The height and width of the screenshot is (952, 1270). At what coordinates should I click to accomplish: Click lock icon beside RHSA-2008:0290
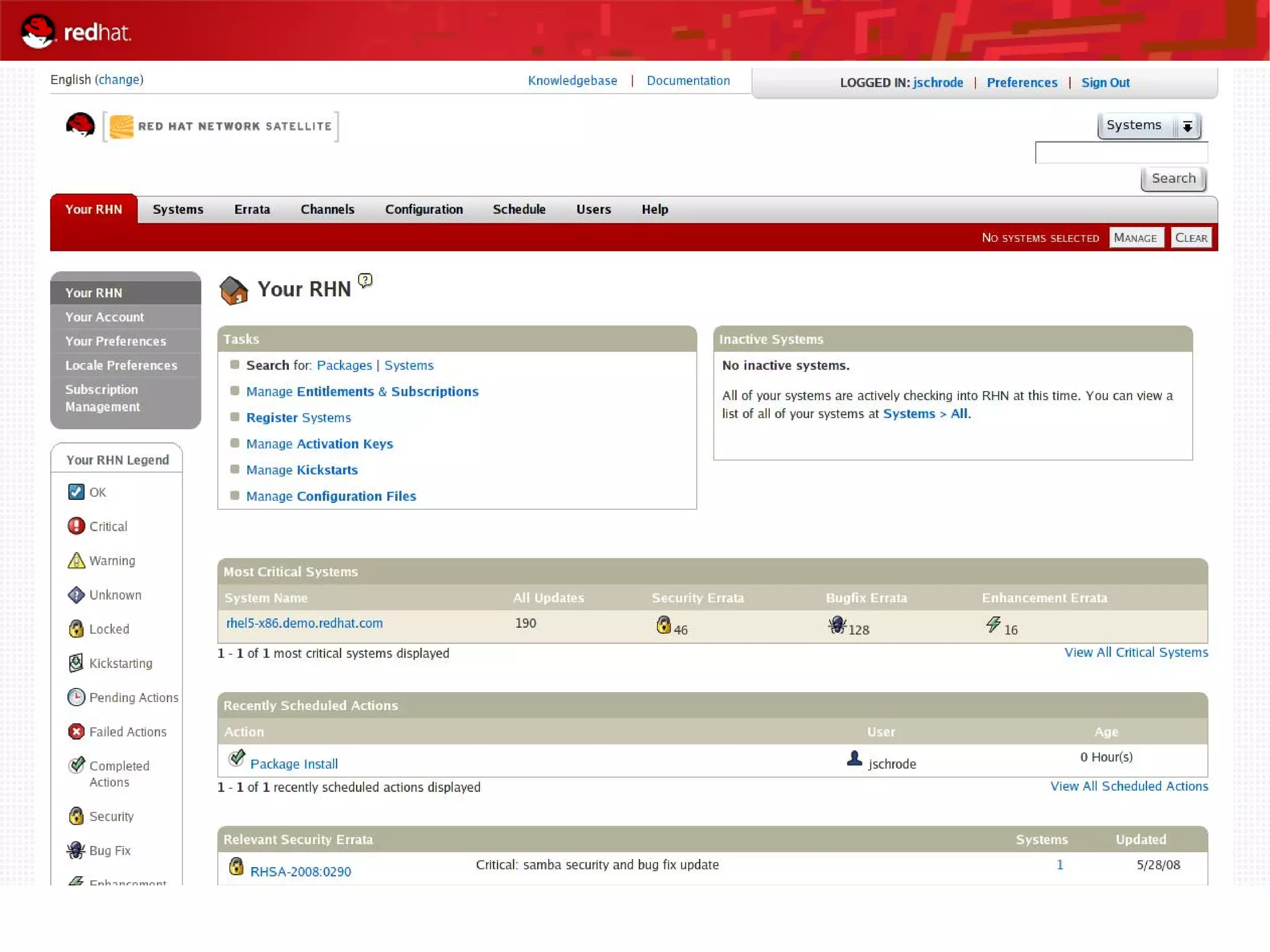pos(236,866)
